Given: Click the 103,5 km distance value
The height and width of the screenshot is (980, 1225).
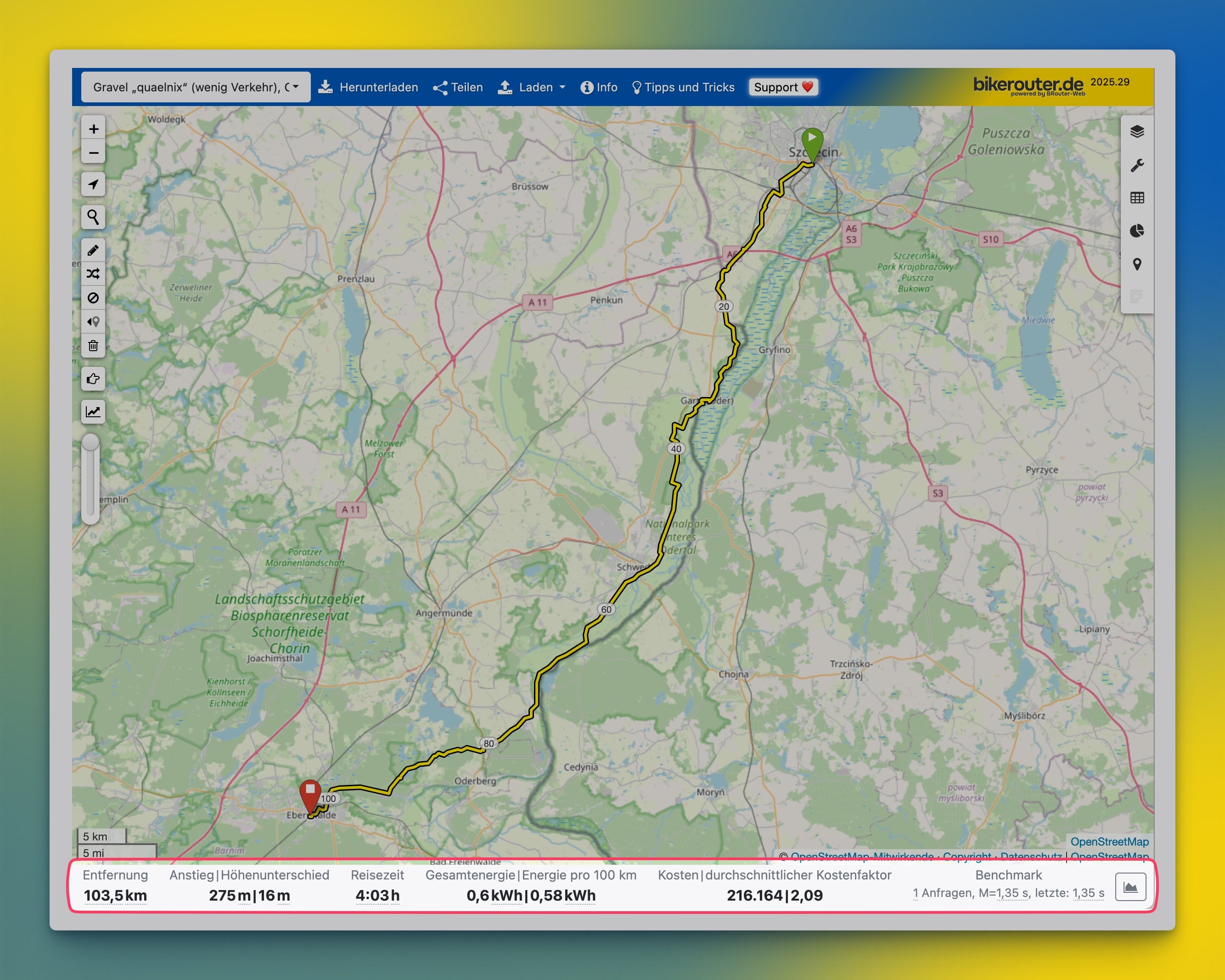Looking at the screenshot, I should point(115,896).
